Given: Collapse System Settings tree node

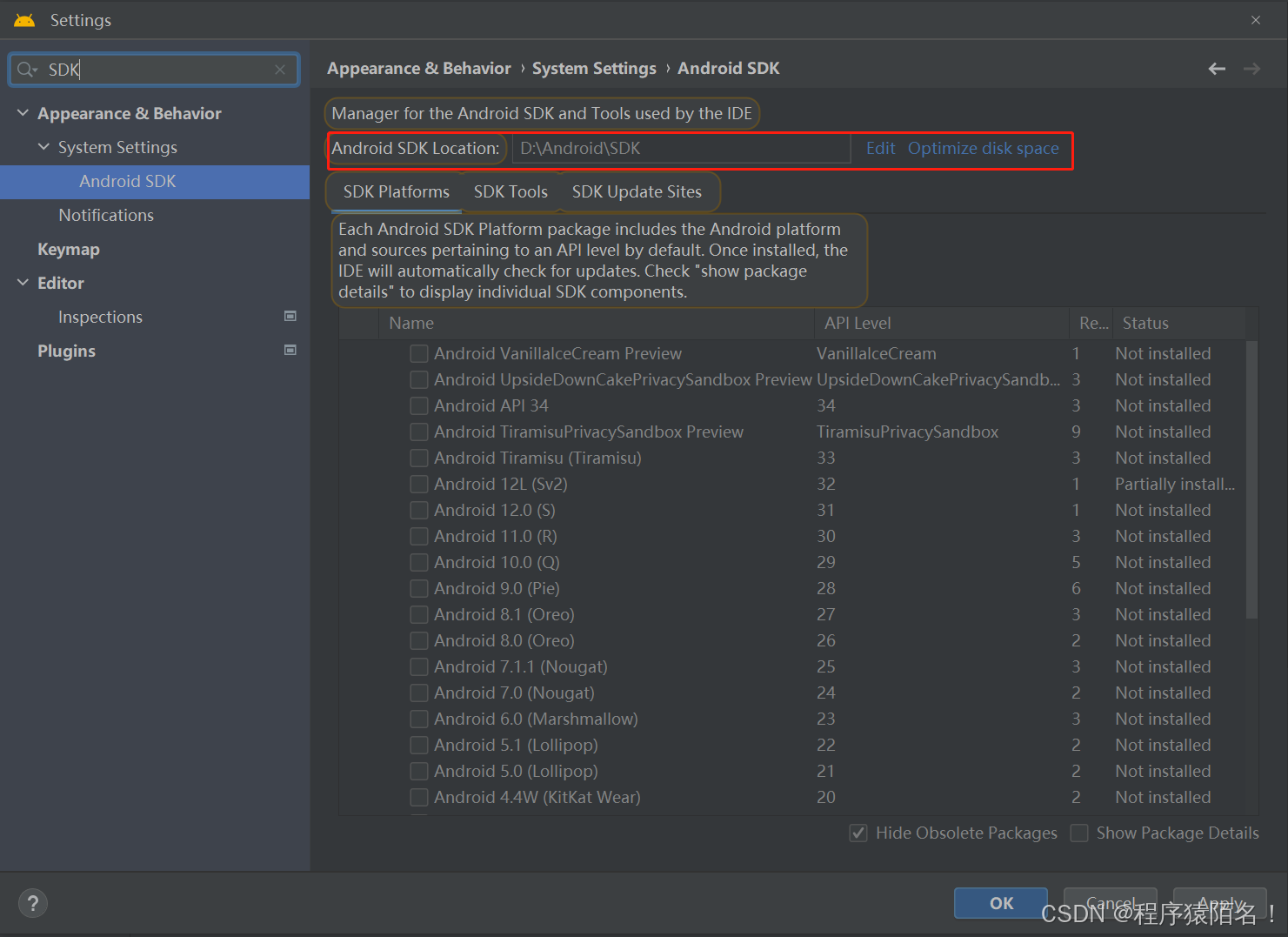Looking at the screenshot, I should point(43,147).
